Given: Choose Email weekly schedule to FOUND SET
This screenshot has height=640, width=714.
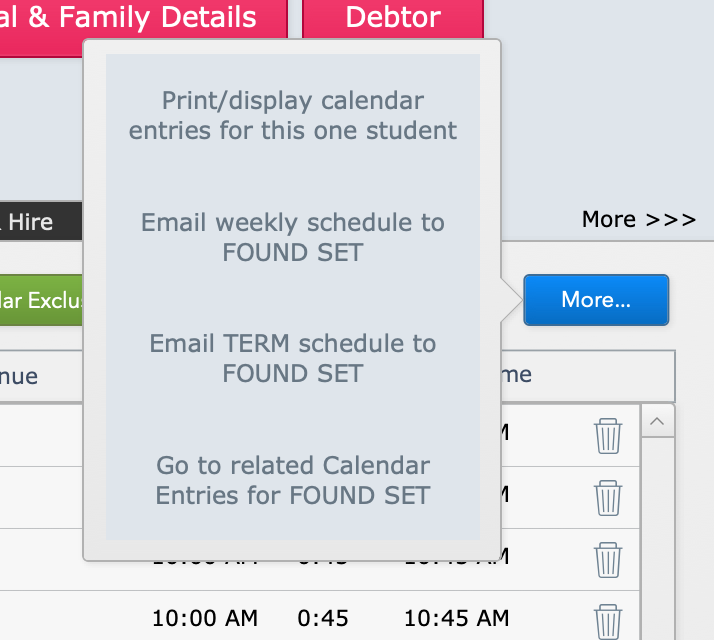Looking at the screenshot, I should [x=293, y=237].
